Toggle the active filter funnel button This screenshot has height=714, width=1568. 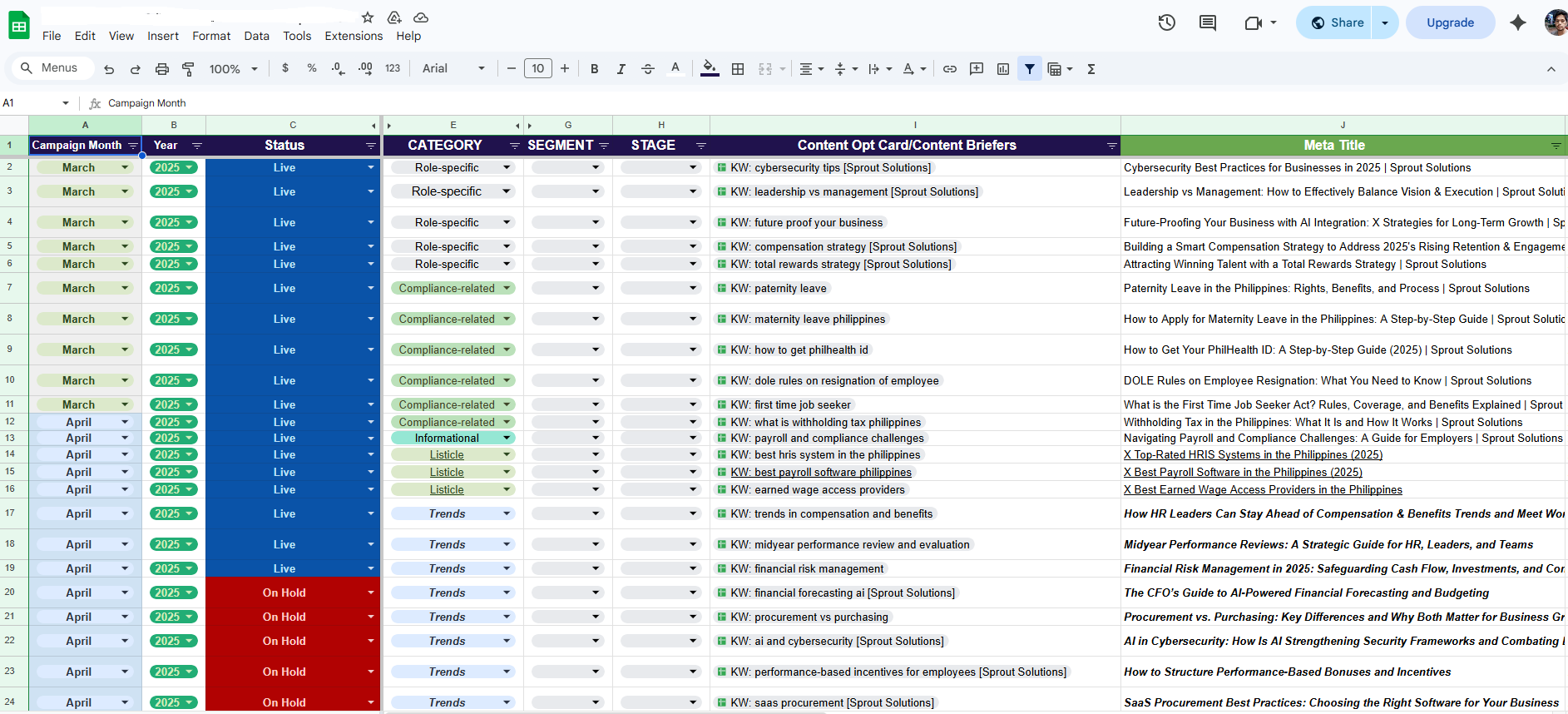pyautogui.click(x=1030, y=69)
